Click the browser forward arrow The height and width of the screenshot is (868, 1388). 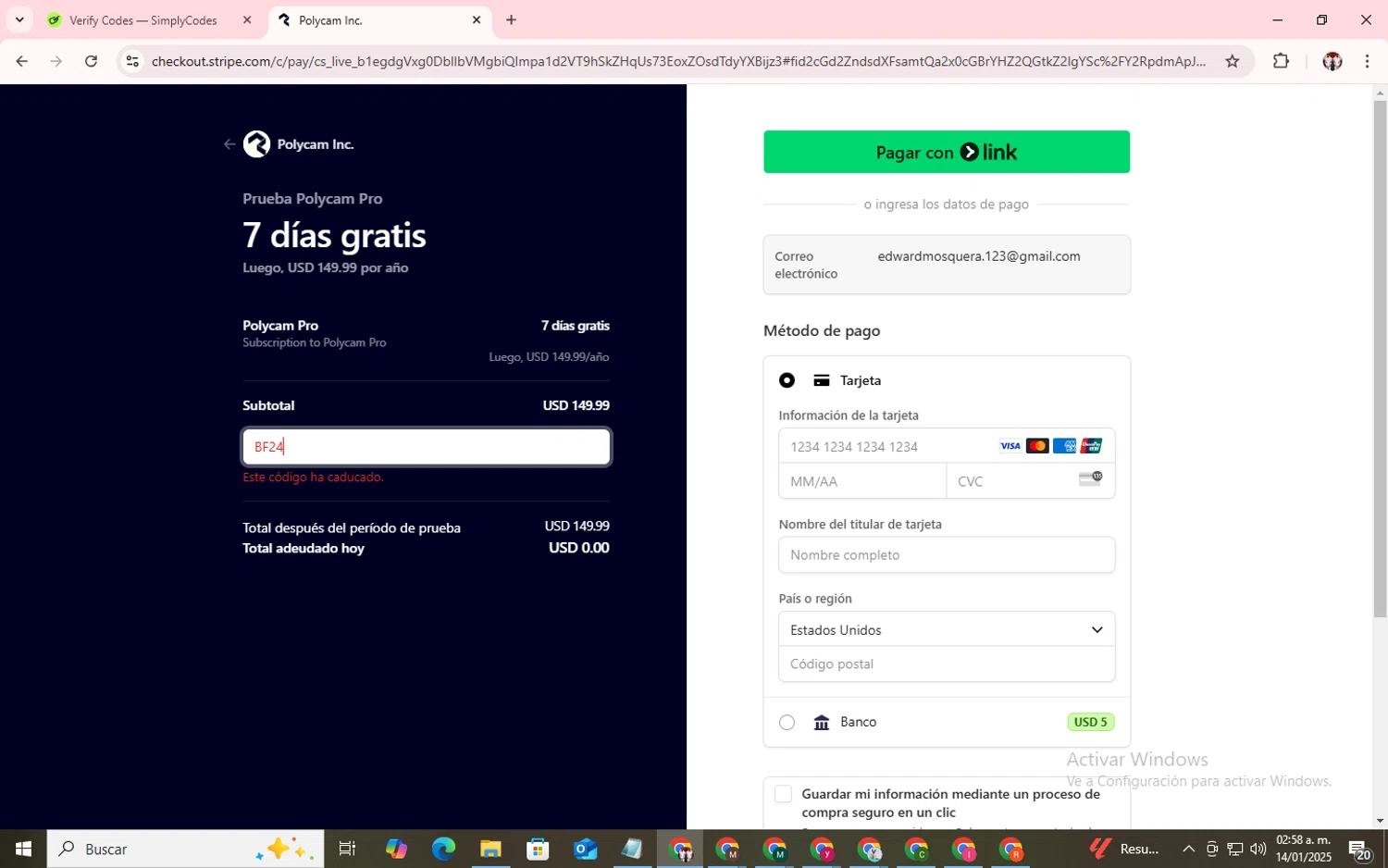pyautogui.click(x=56, y=61)
